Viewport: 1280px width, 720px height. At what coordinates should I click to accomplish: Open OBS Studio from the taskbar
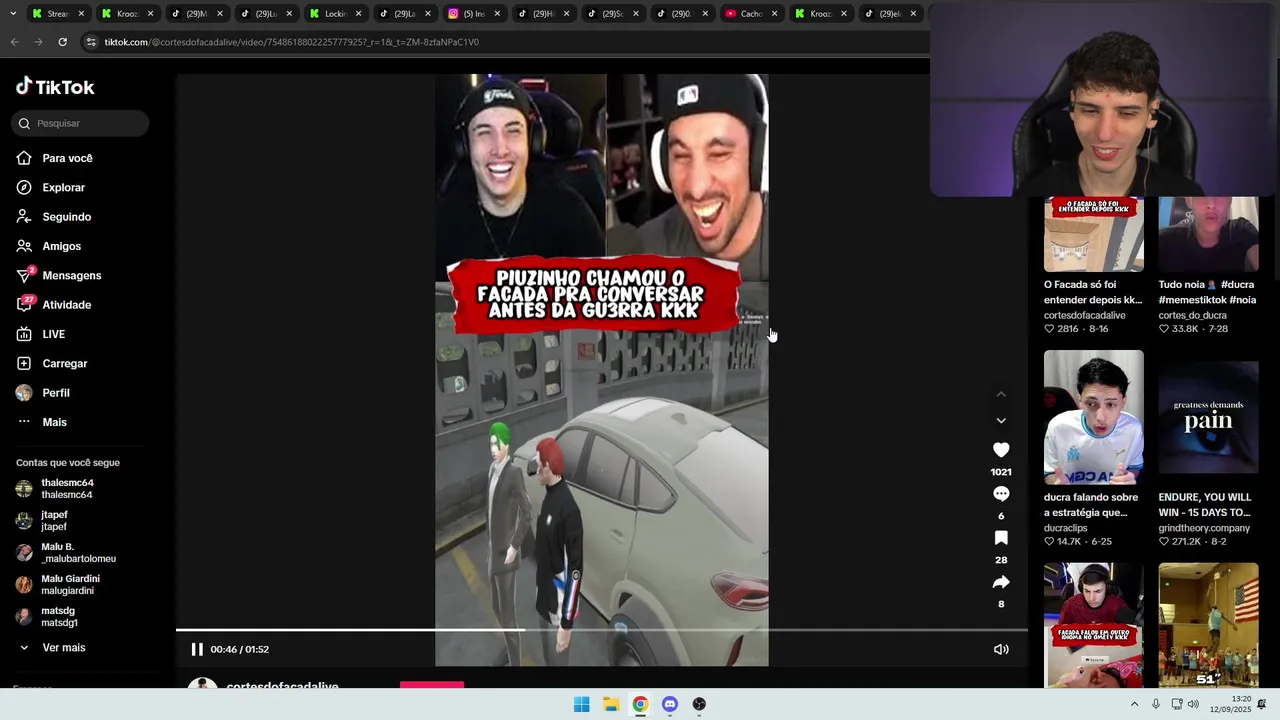(699, 704)
